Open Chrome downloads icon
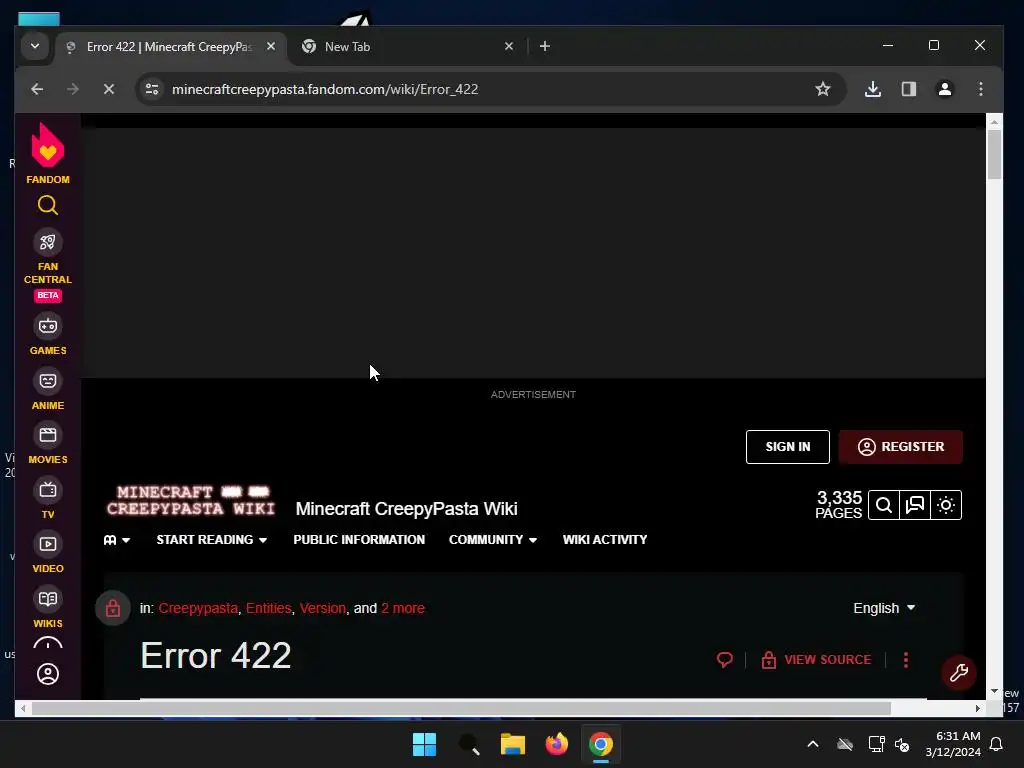The image size is (1024, 768). [x=872, y=89]
